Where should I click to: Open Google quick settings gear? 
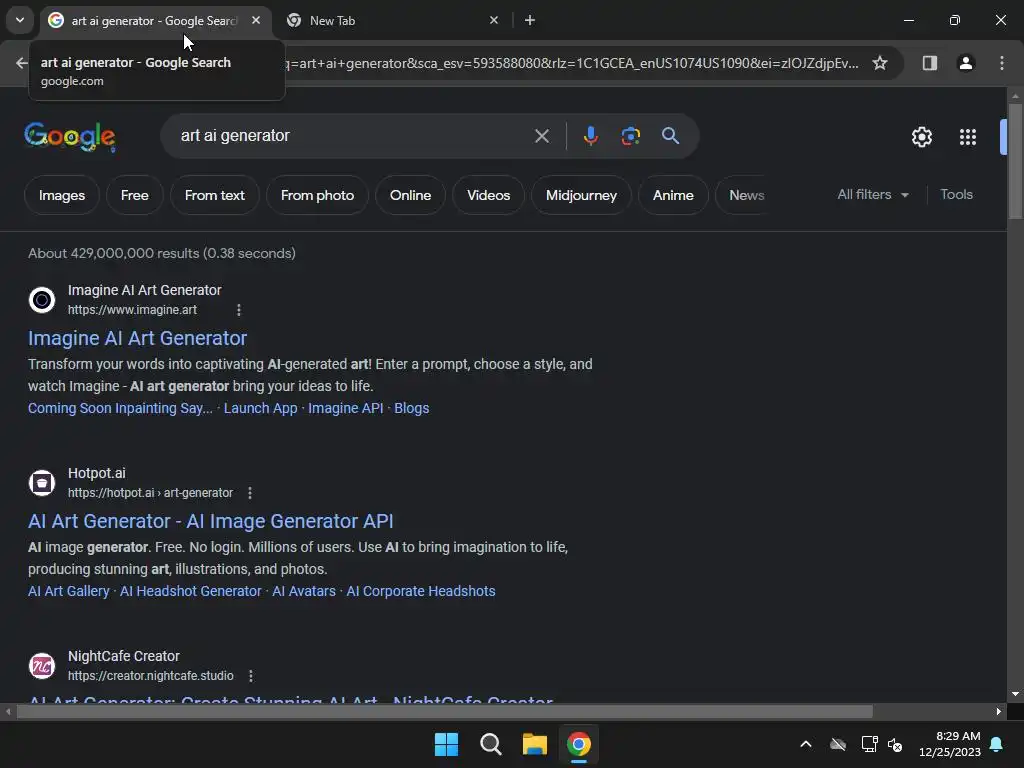(921, 136)
